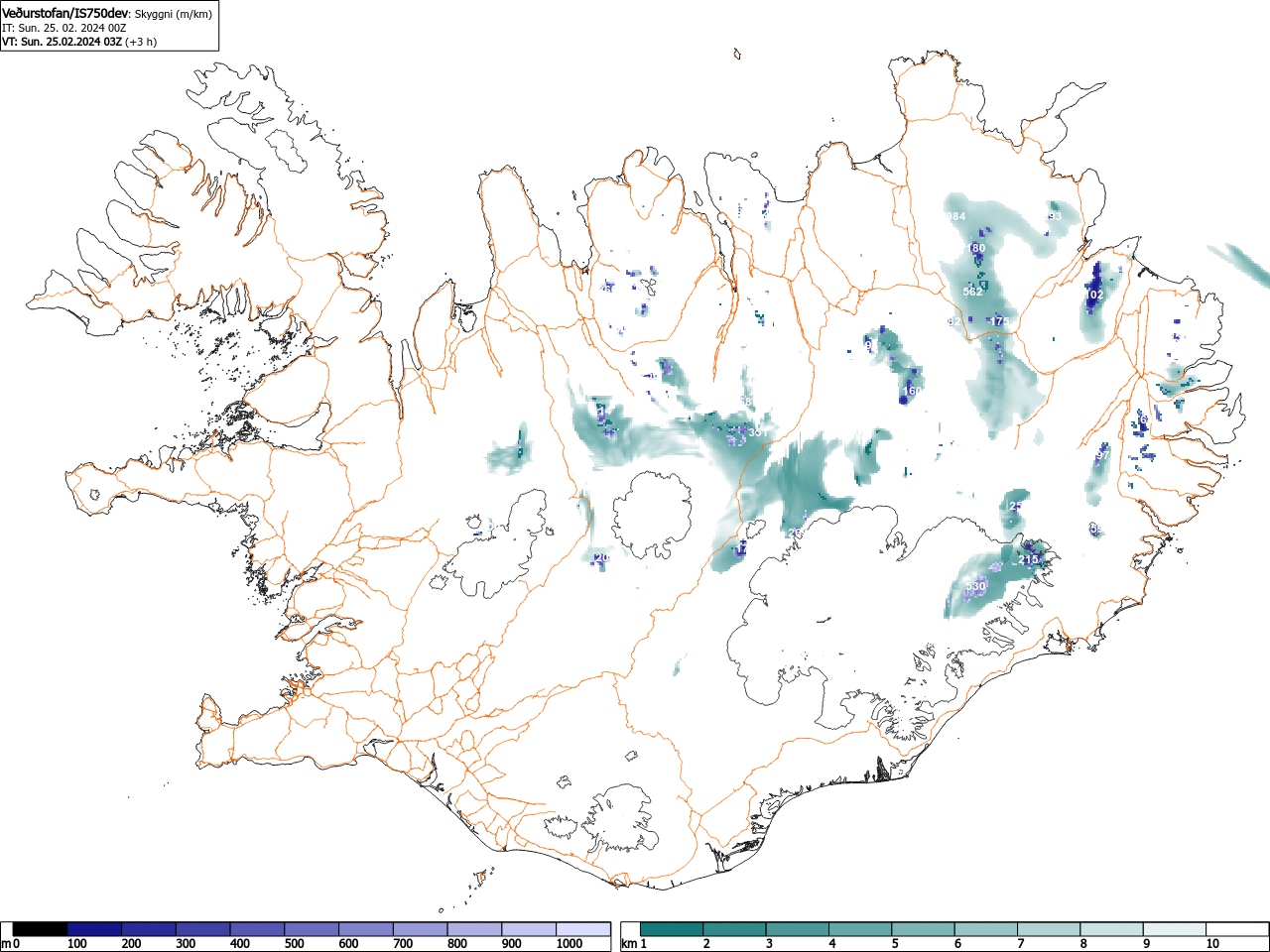This screenshot has height=952, width=1270.
Task: Click the '562' visibility value on the map
Action: tap(972, 292)
